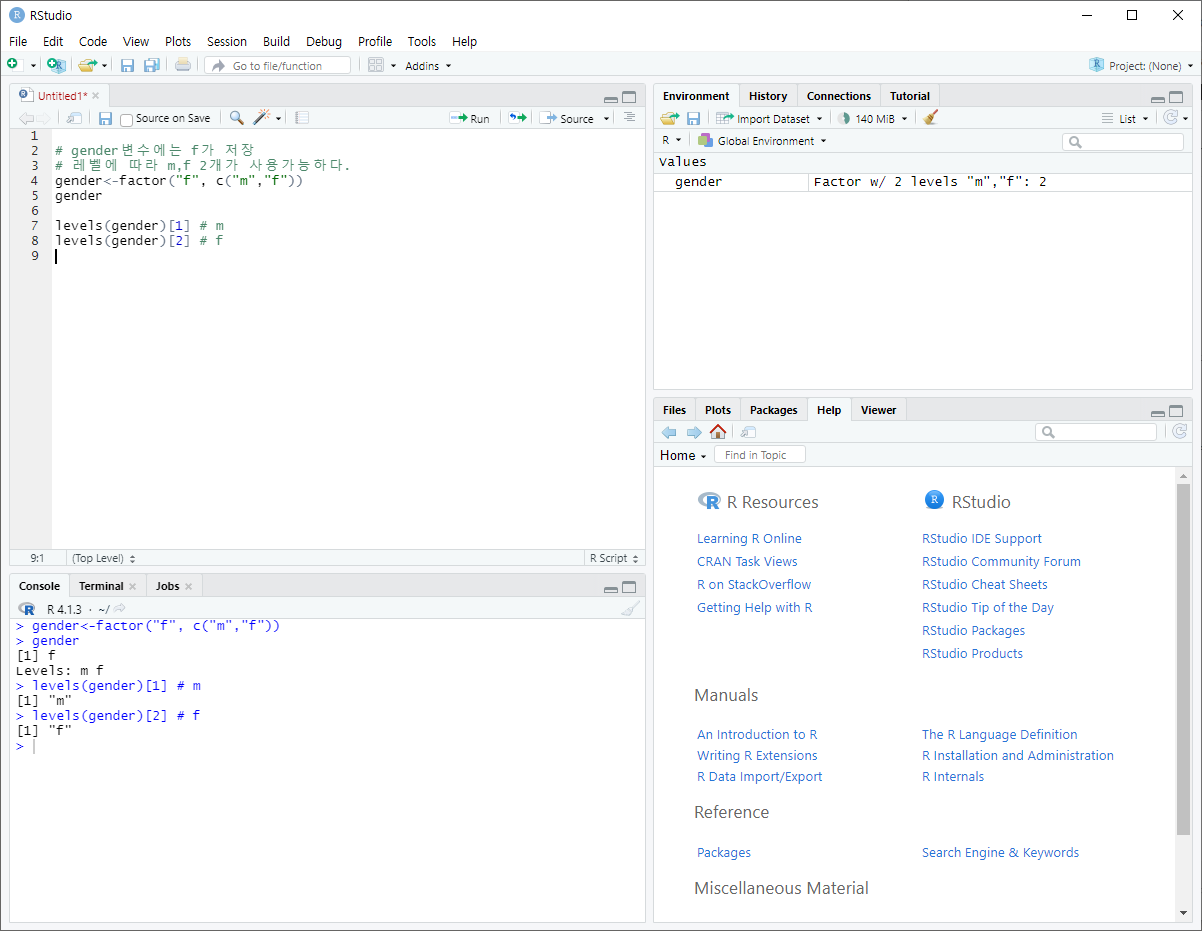
Task: Click the Save workspace icon in Environment pane
Action: click(693, 118)
